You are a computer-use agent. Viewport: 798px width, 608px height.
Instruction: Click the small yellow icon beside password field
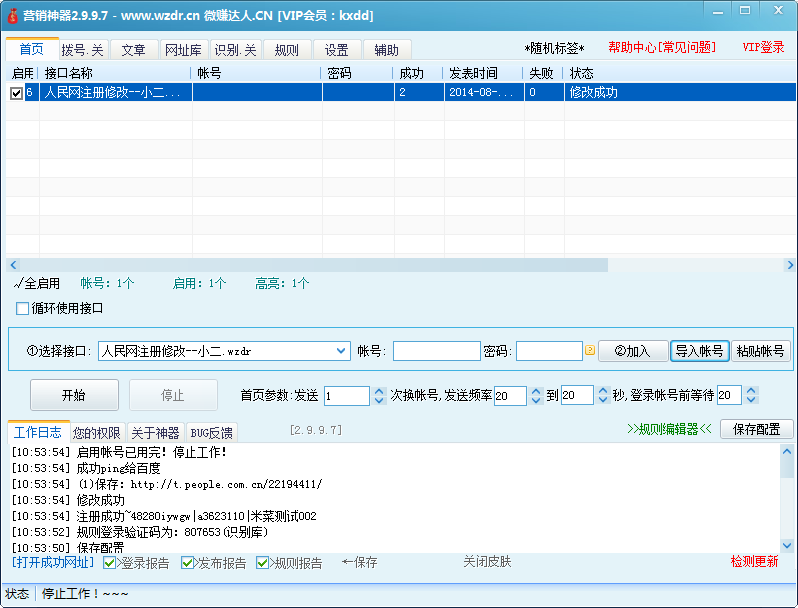point(590,351)
